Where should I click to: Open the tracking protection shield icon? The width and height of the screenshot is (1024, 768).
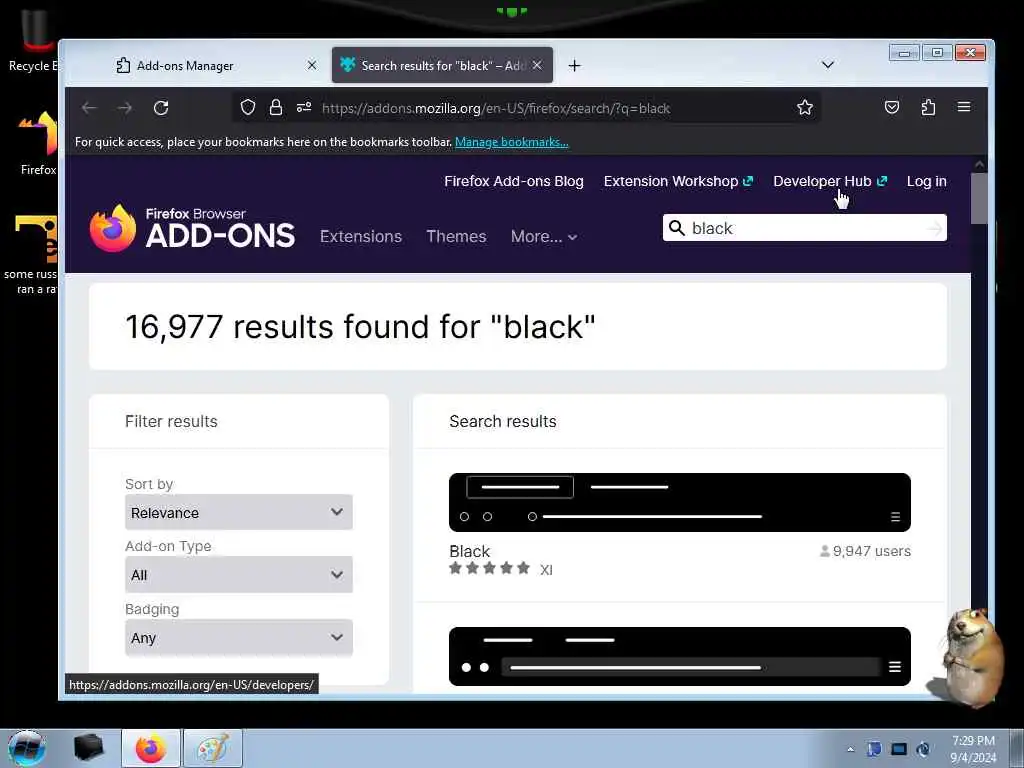[x=248, y=107]
